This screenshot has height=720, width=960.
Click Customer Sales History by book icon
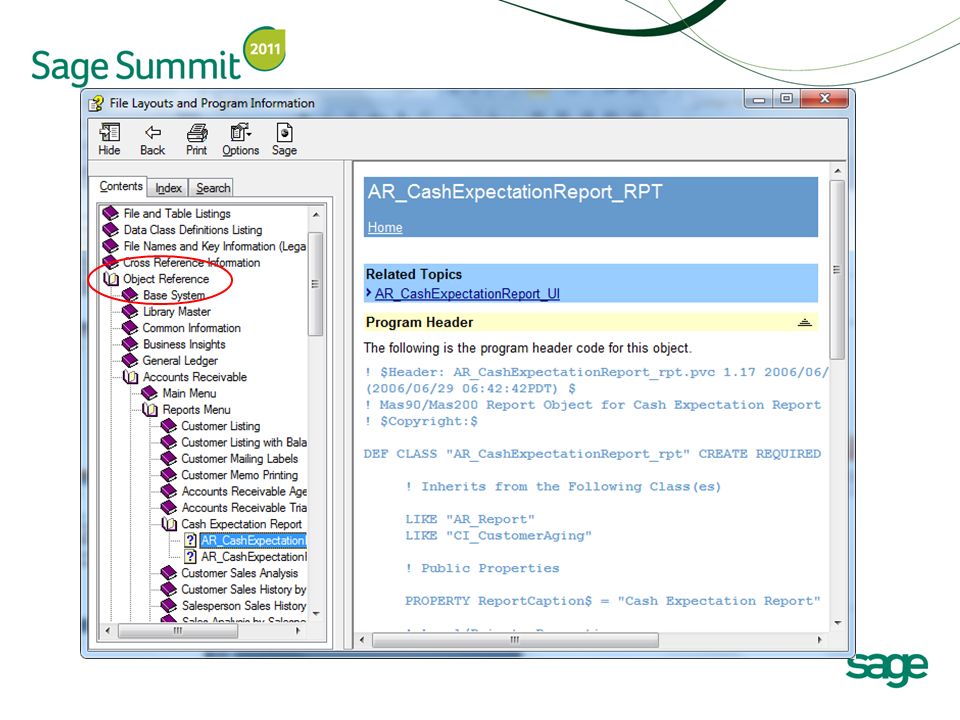[x=168, y=590]
